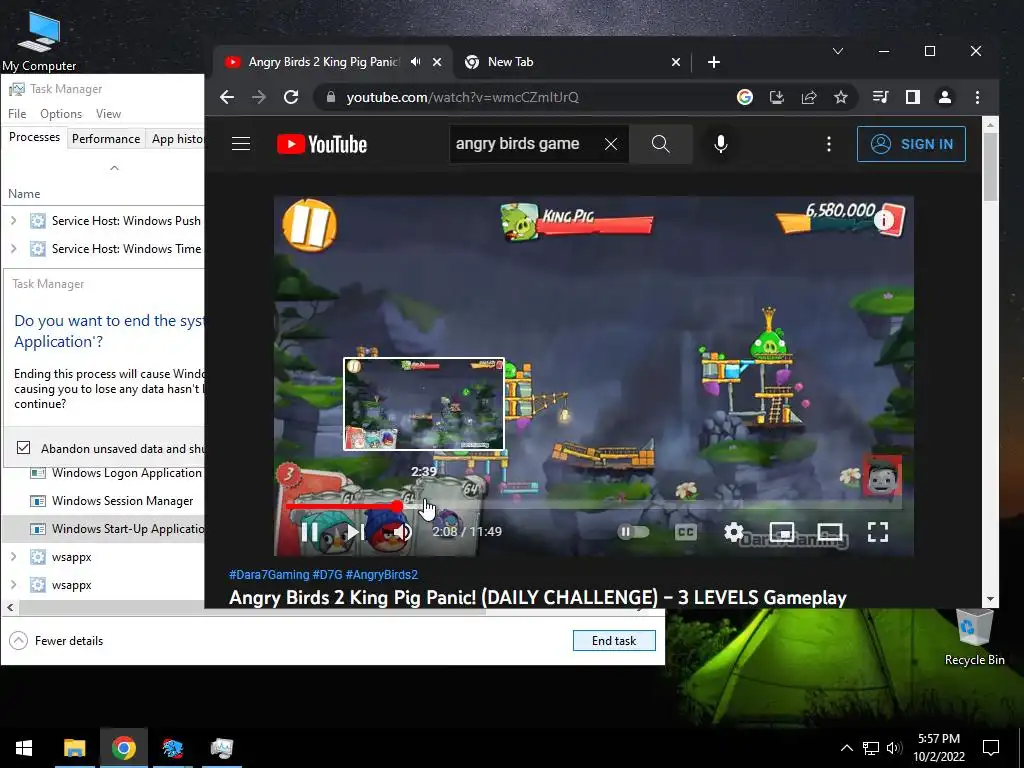Click End task button

(x=614, y=641)
